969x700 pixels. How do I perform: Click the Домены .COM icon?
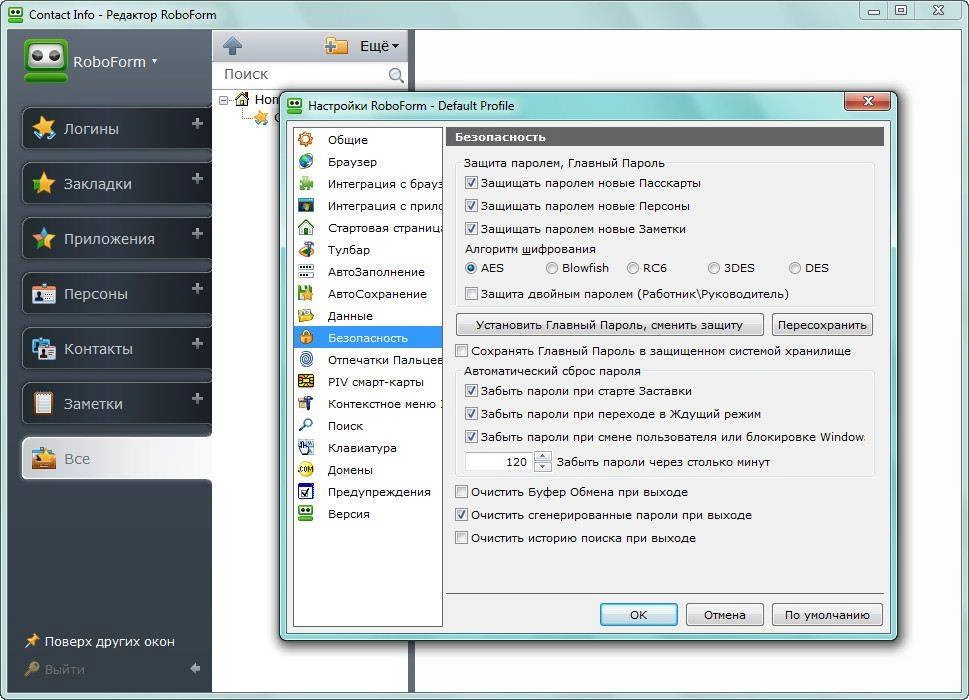tap(306, 470)
